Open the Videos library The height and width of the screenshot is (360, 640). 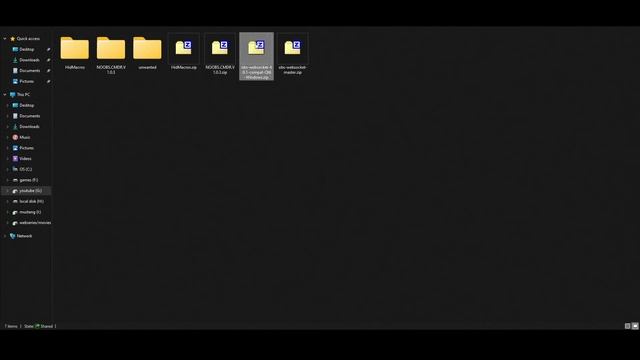(x=22, y=158)
